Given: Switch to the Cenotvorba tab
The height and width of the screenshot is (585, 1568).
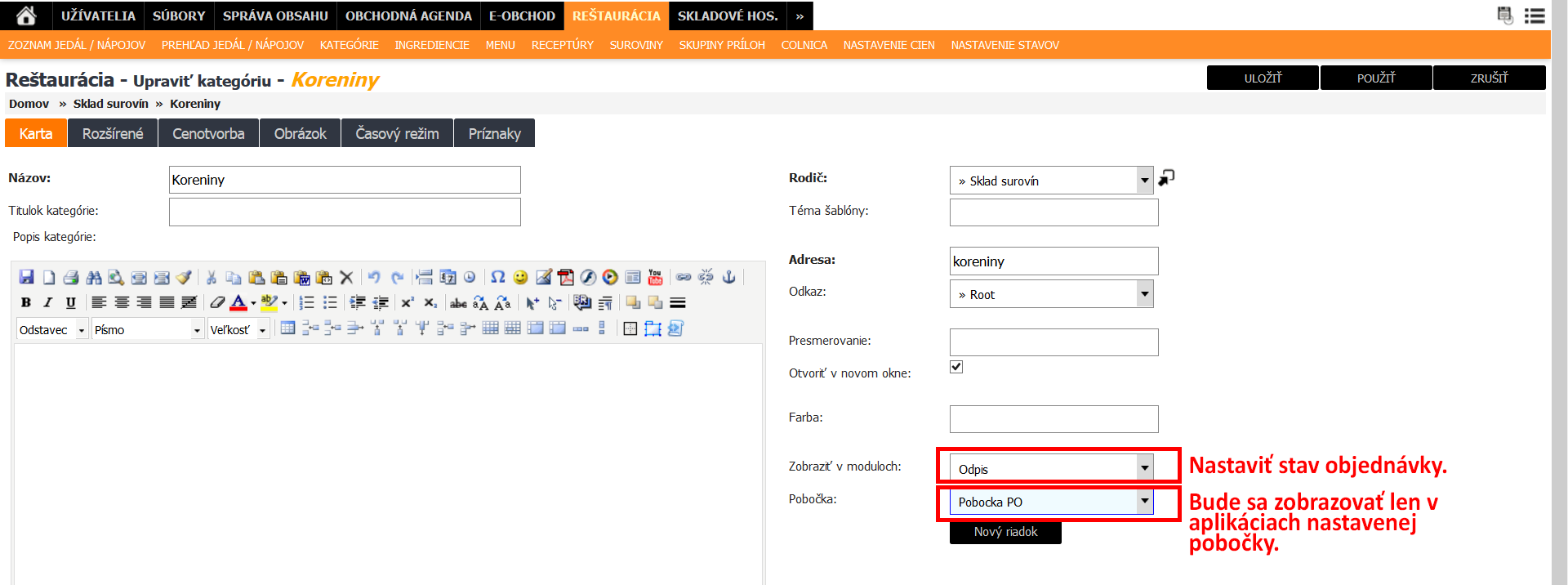Looking at the screenshot, I should [x=208, y=133].
